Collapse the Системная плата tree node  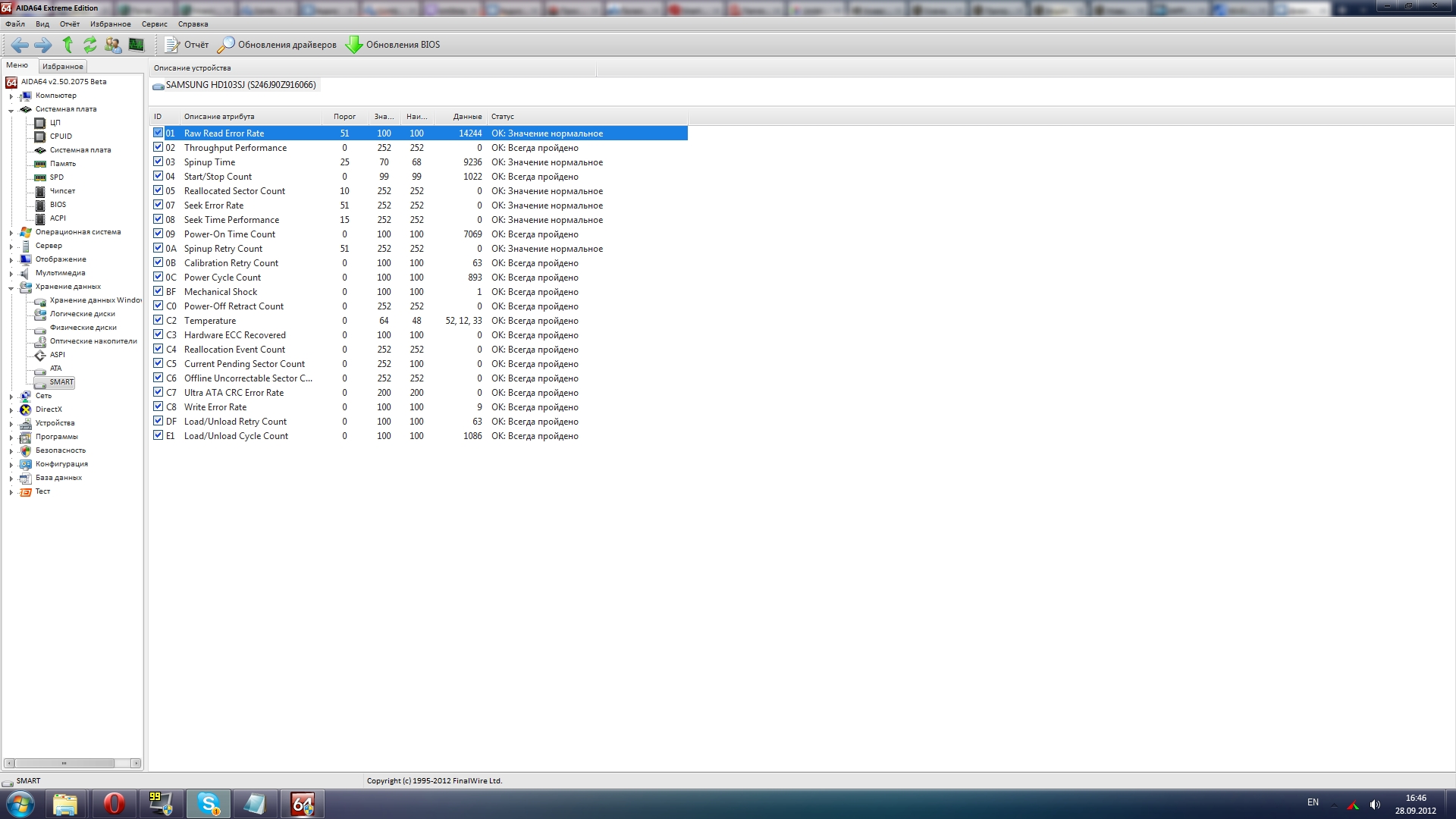pos(11,110)
